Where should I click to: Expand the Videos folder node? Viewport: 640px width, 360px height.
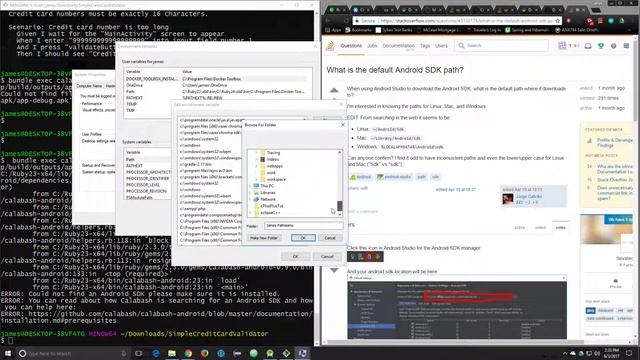coord(256,159)
